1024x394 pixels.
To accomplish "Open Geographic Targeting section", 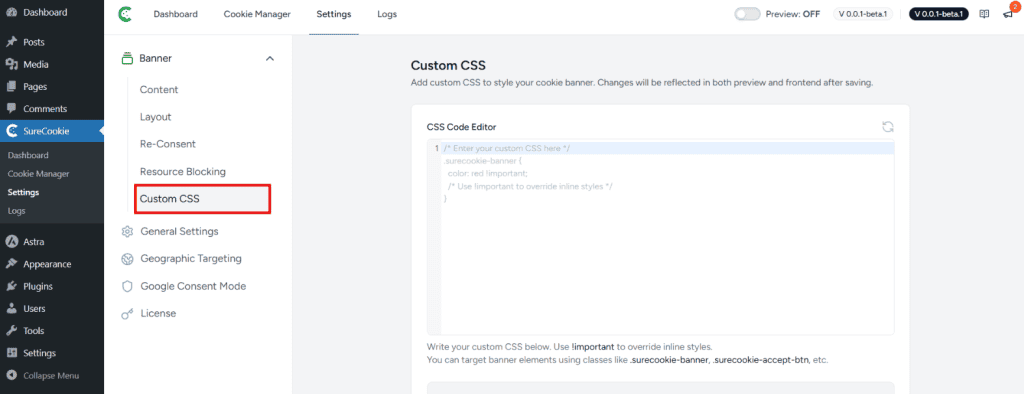I will [191, 259].
